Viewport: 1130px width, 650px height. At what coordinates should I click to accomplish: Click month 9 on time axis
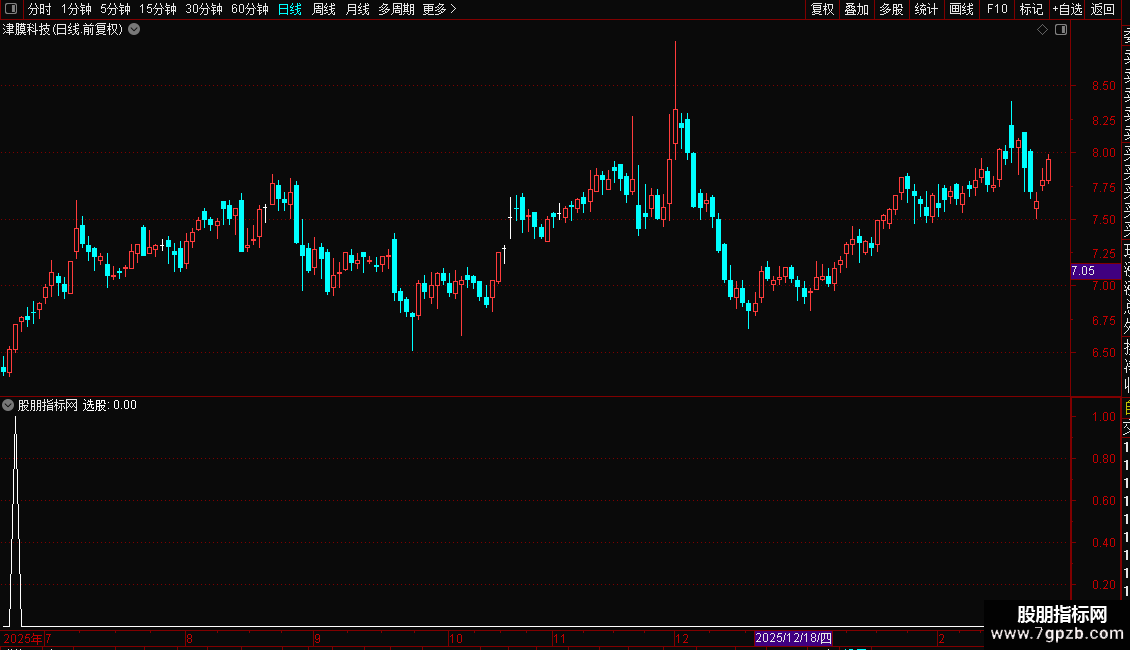[317, 638]
